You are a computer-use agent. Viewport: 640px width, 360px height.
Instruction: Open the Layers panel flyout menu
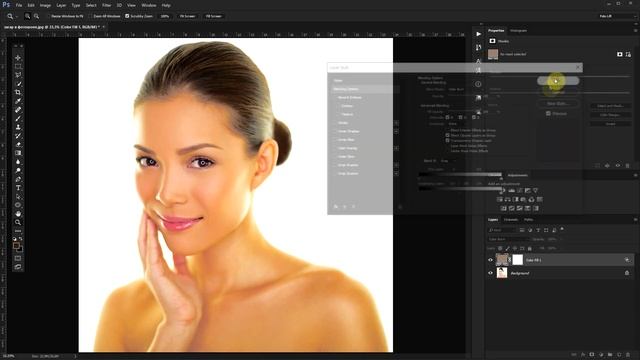click(636, 220)
